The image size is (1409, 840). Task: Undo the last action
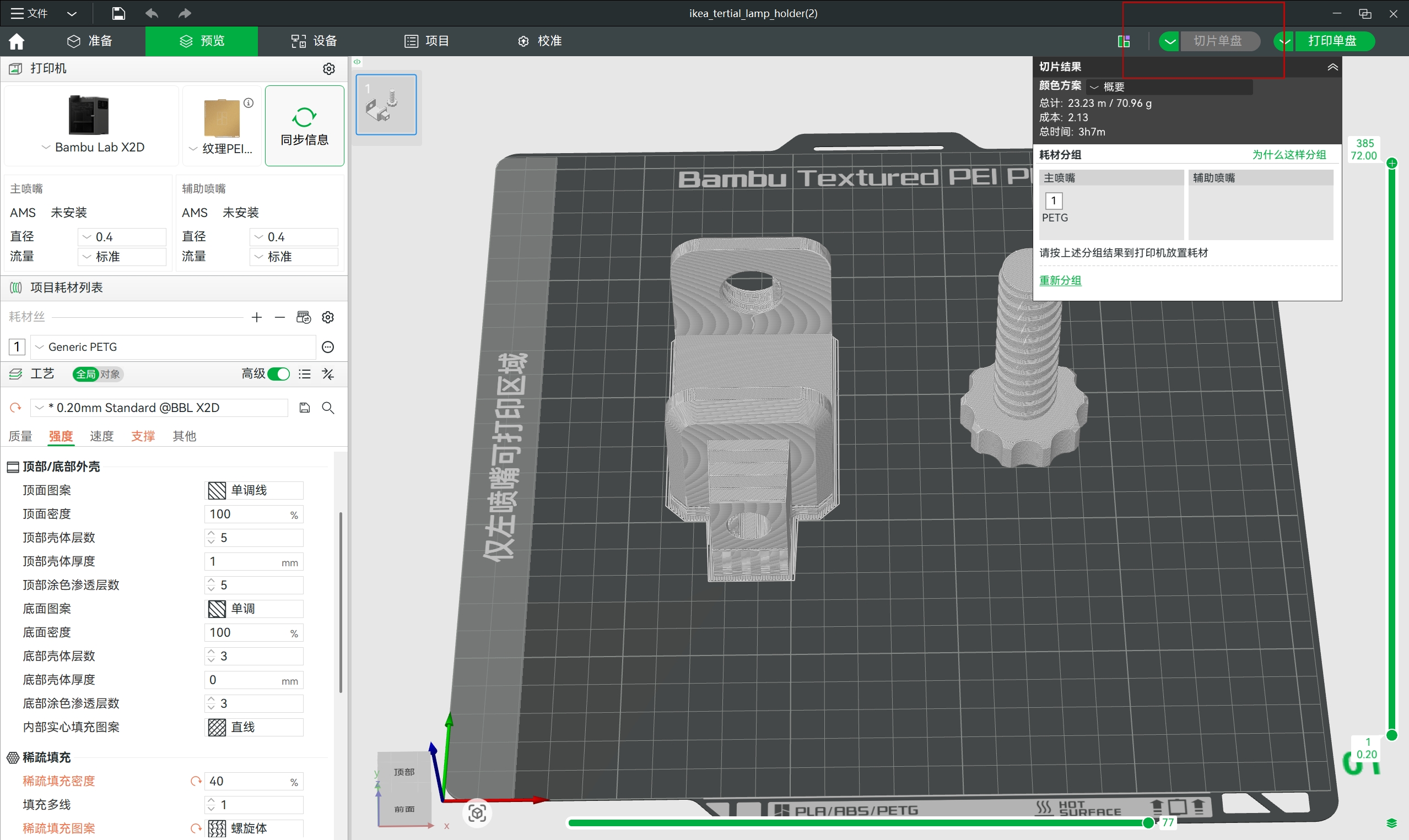(x=151, y=13)
